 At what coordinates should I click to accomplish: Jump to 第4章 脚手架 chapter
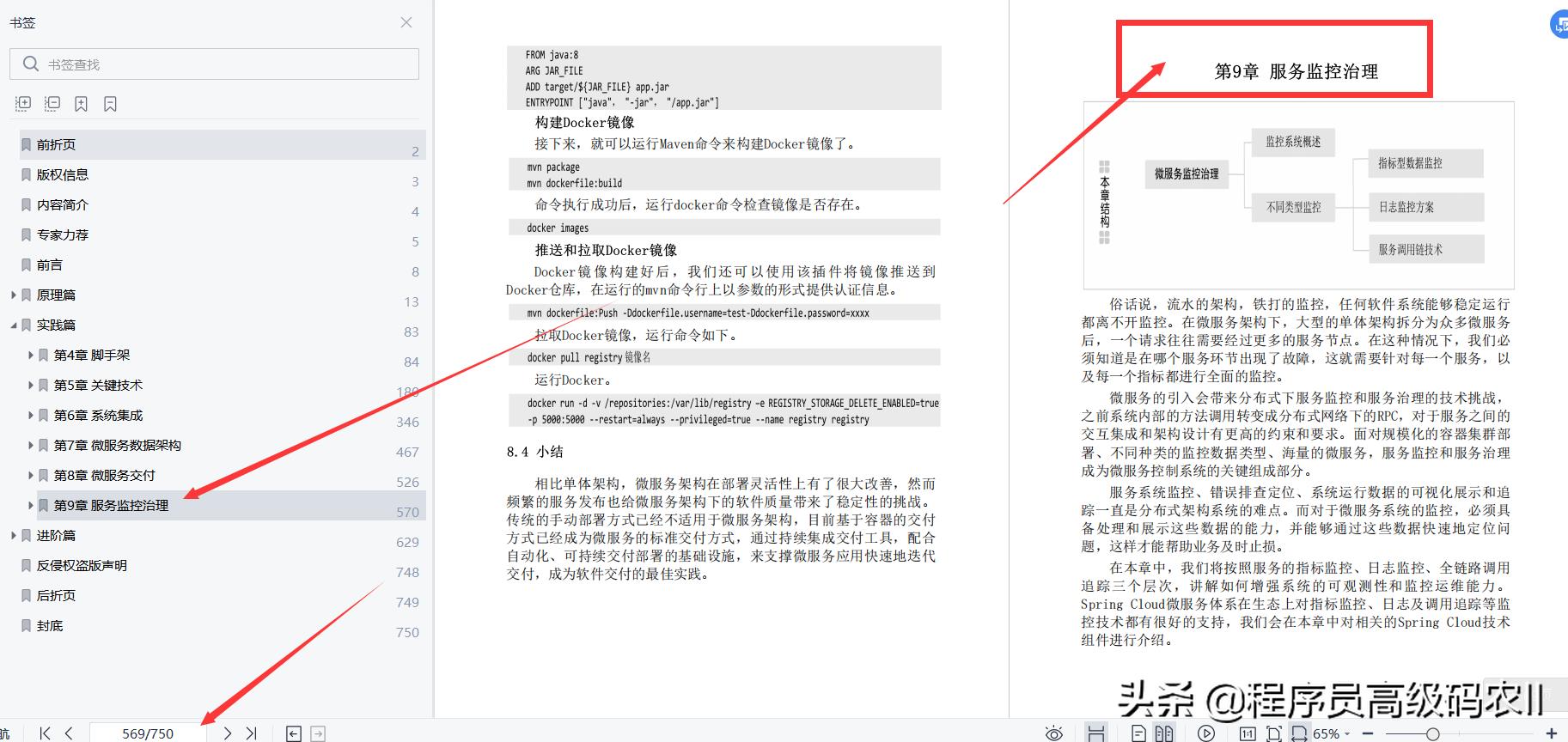92,355
